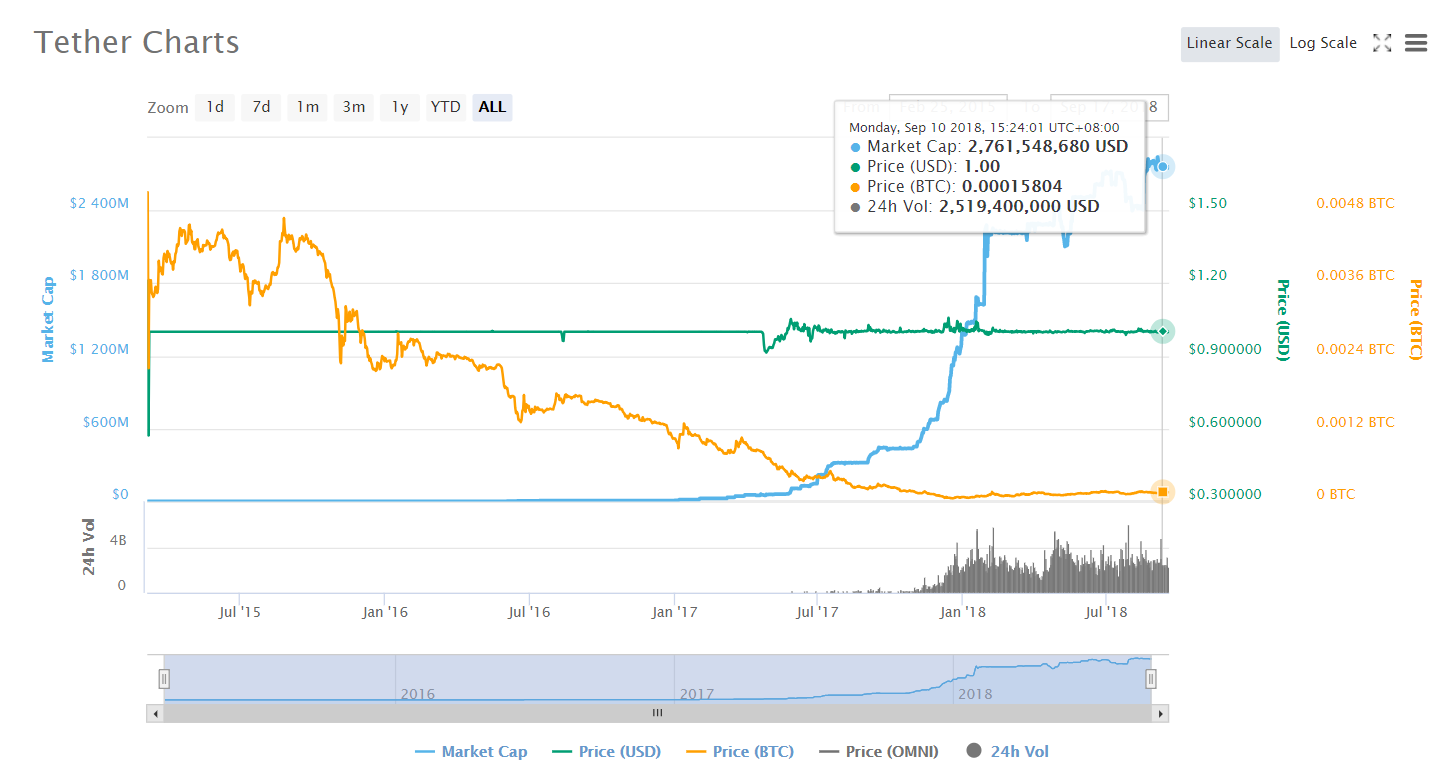
Task: Set zoom range to 1d
Action: coord(215,107)
